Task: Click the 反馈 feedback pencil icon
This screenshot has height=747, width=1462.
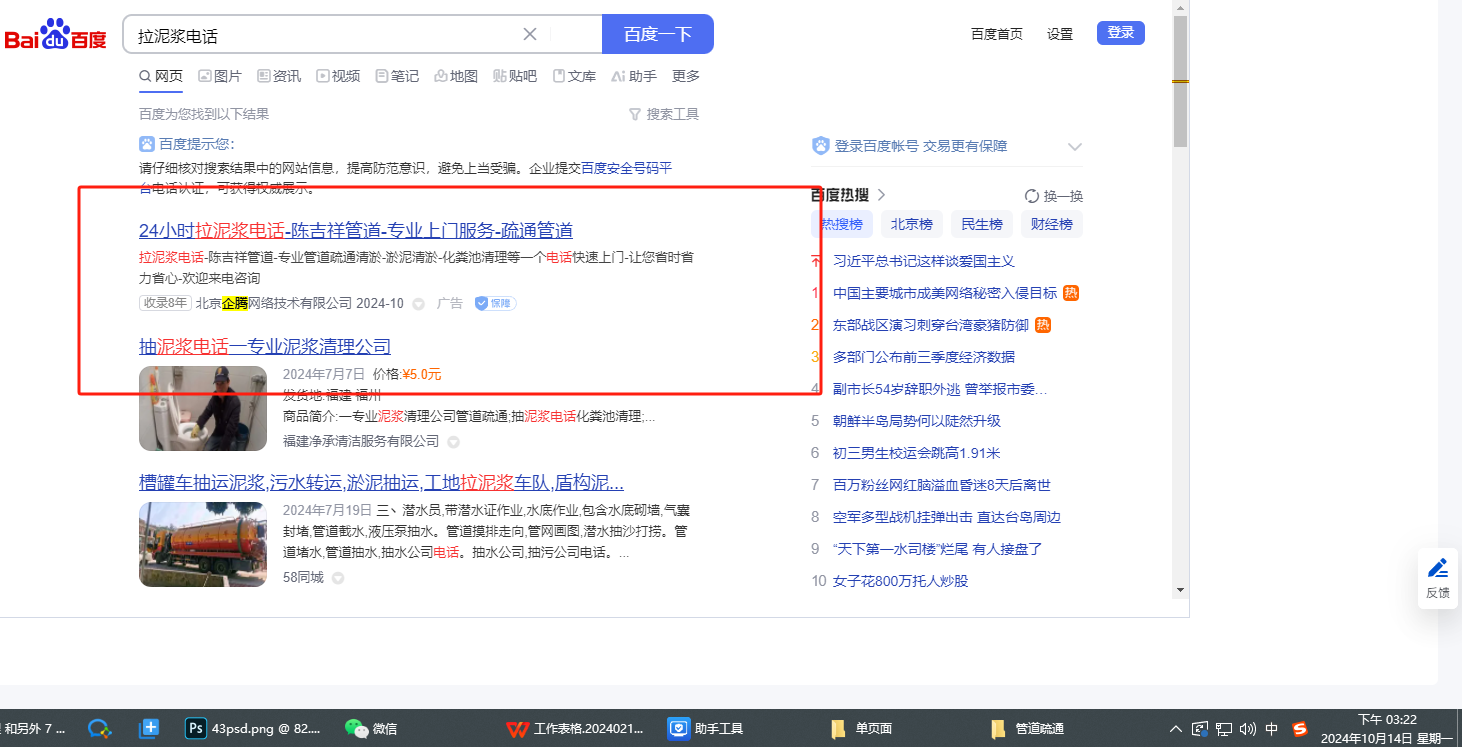Action: point(1437,569)
